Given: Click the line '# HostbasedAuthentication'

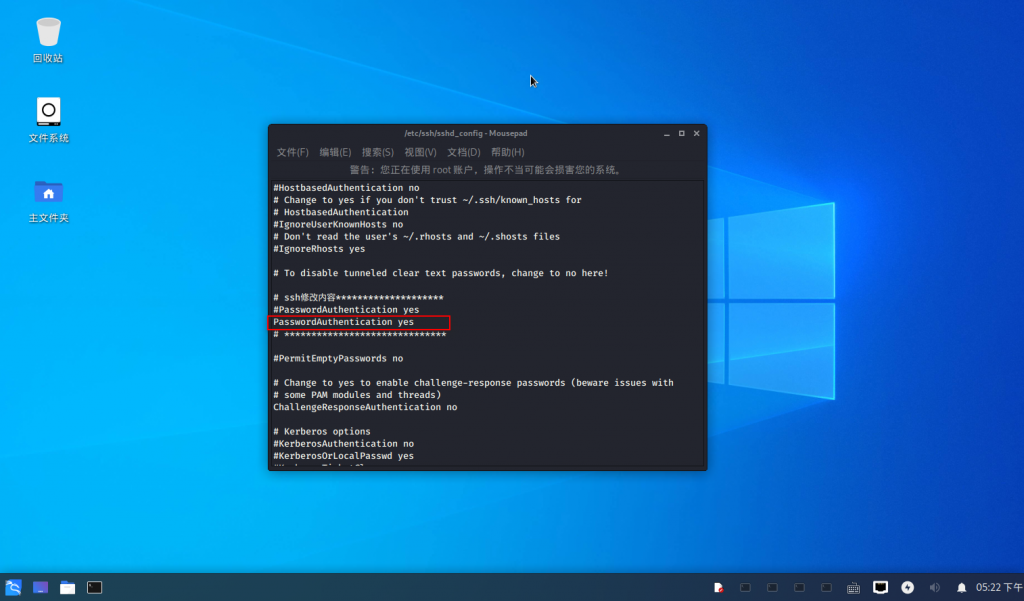Looking at the screenshot, I should [x=341, y=212].
